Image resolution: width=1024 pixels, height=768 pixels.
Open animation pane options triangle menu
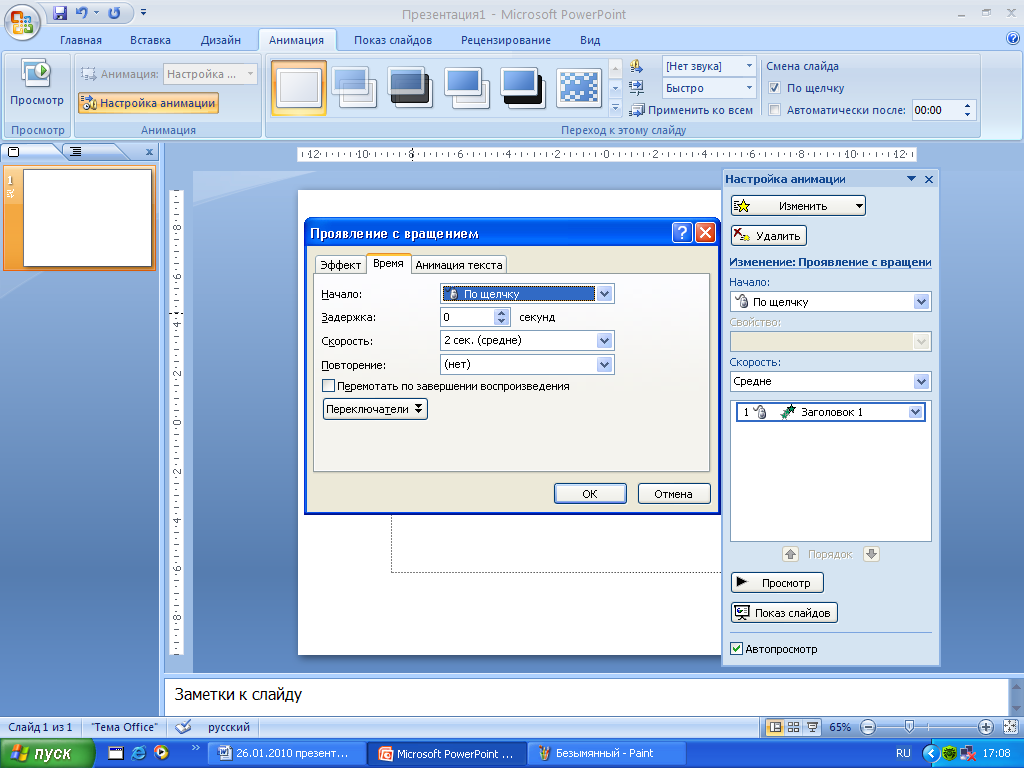911,178
